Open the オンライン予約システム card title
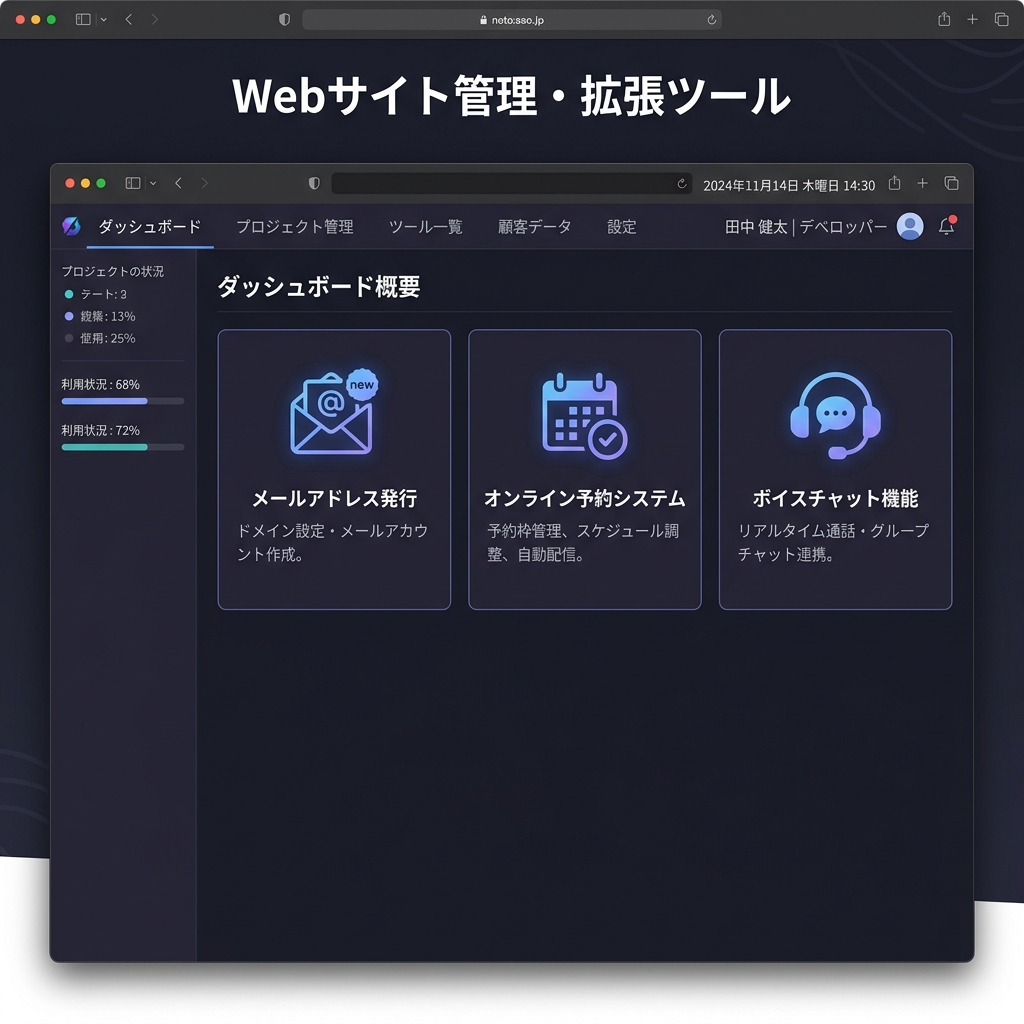 [x=584, y=498]
